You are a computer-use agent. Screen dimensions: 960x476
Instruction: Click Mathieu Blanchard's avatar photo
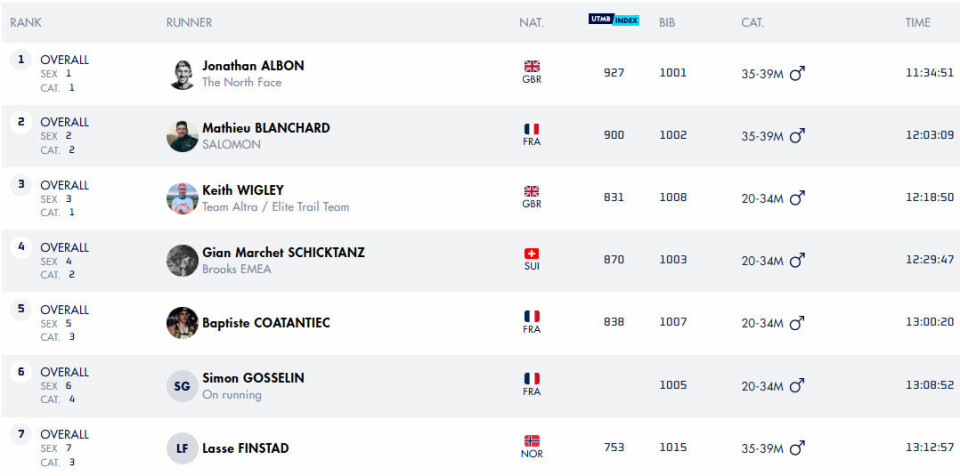(x=182, y=136)
